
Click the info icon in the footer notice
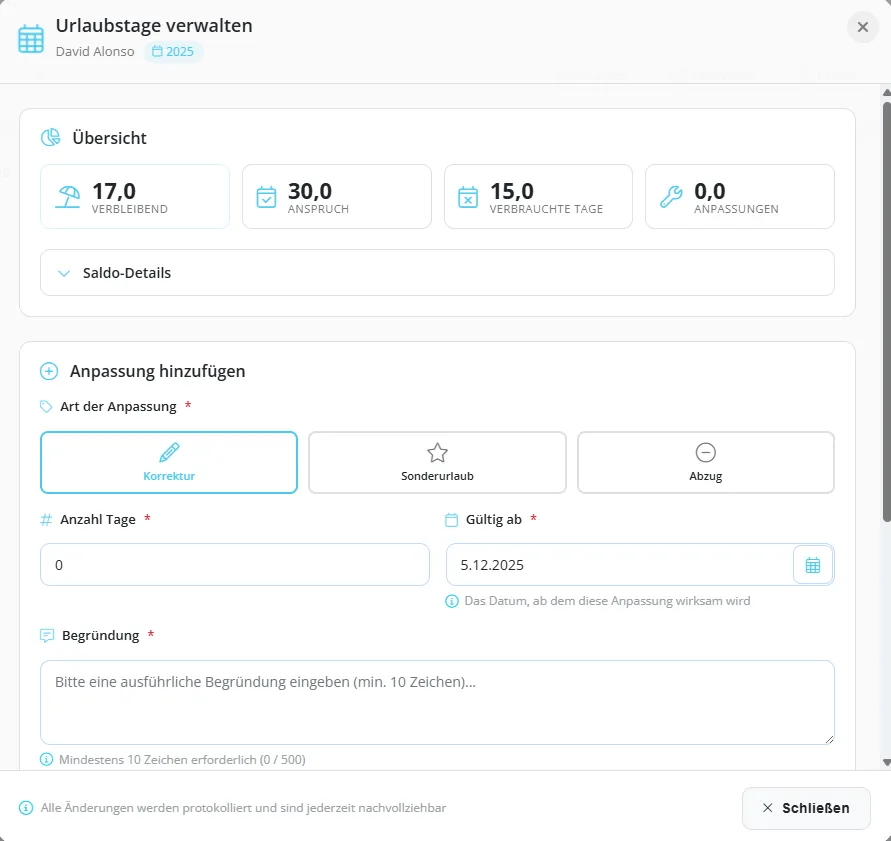click(26, 808)
